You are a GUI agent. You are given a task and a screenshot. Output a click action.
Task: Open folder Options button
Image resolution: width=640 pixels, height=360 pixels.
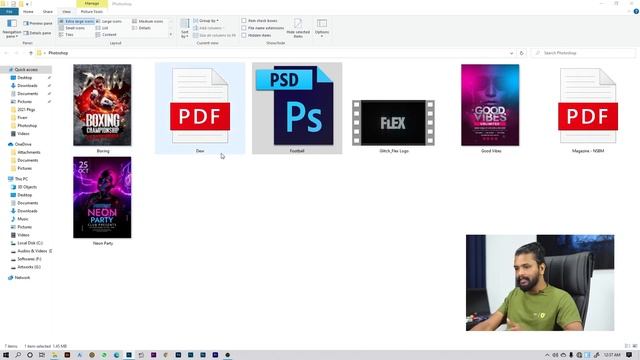322,28
